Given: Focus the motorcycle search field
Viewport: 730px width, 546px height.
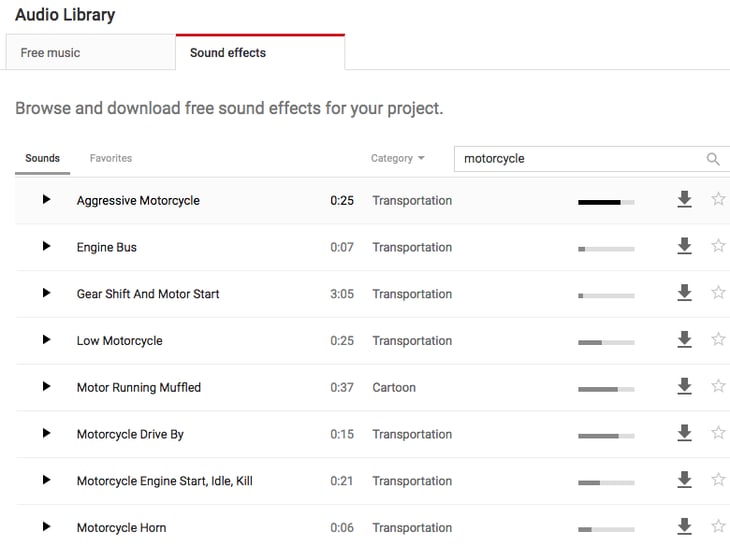Looking at the screenshot, I should pyautogui.click(x=578, y=159).
